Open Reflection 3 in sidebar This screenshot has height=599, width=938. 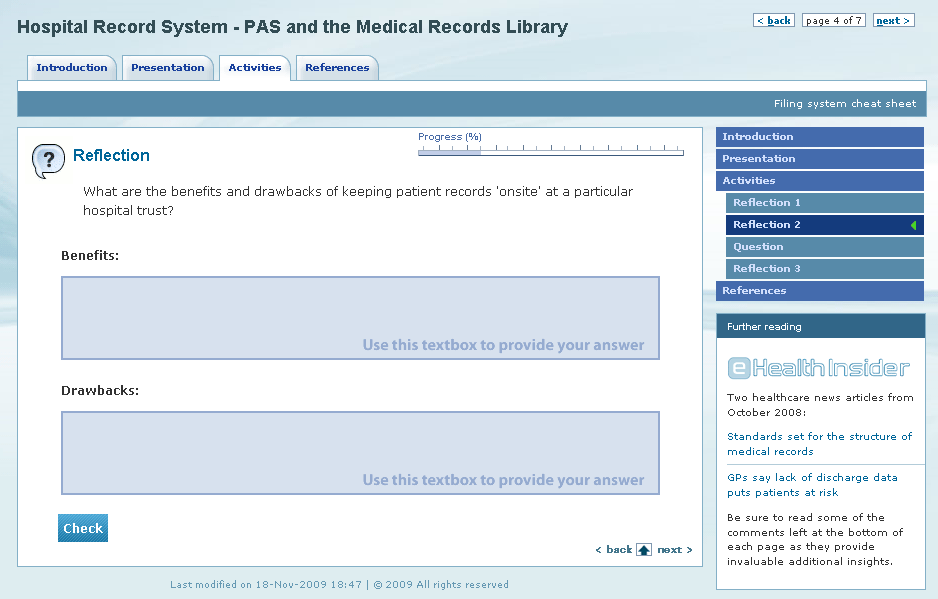coord(824,269)
